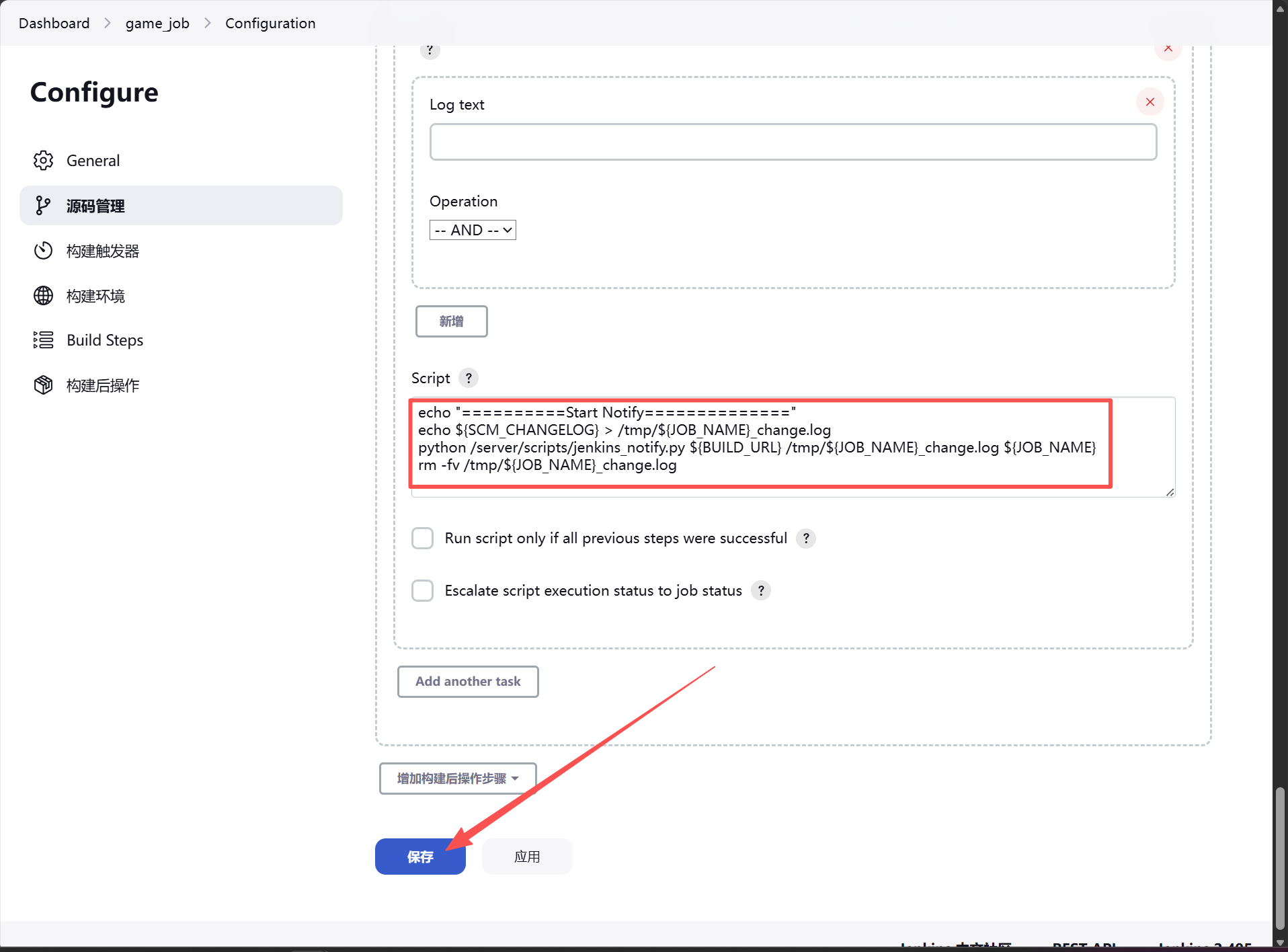Open the build triggers clock icon
The width and height of the screenshot is (1288, 952).
coord(44,251)
